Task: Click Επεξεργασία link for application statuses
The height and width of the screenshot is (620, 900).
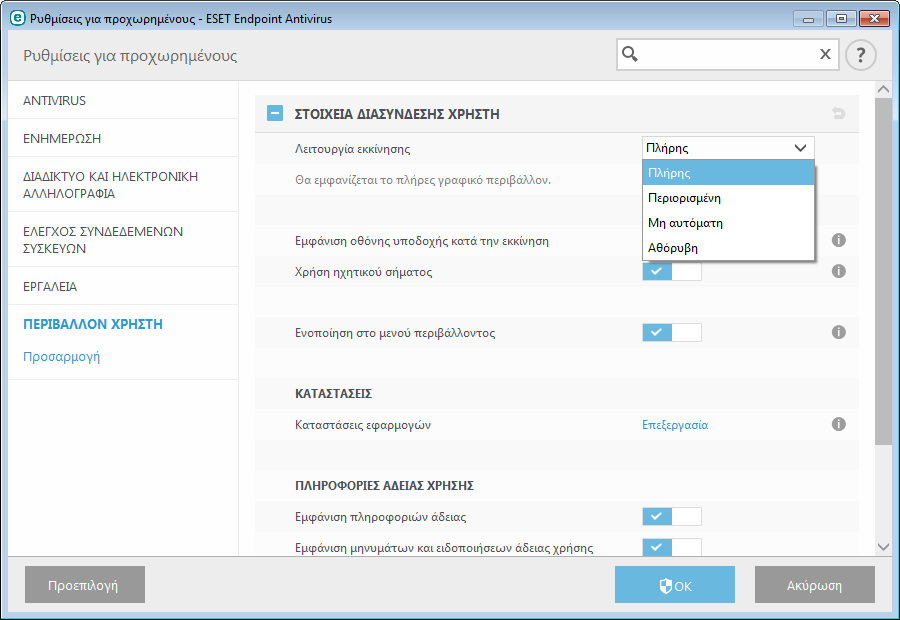Action: tap(675, 425)
